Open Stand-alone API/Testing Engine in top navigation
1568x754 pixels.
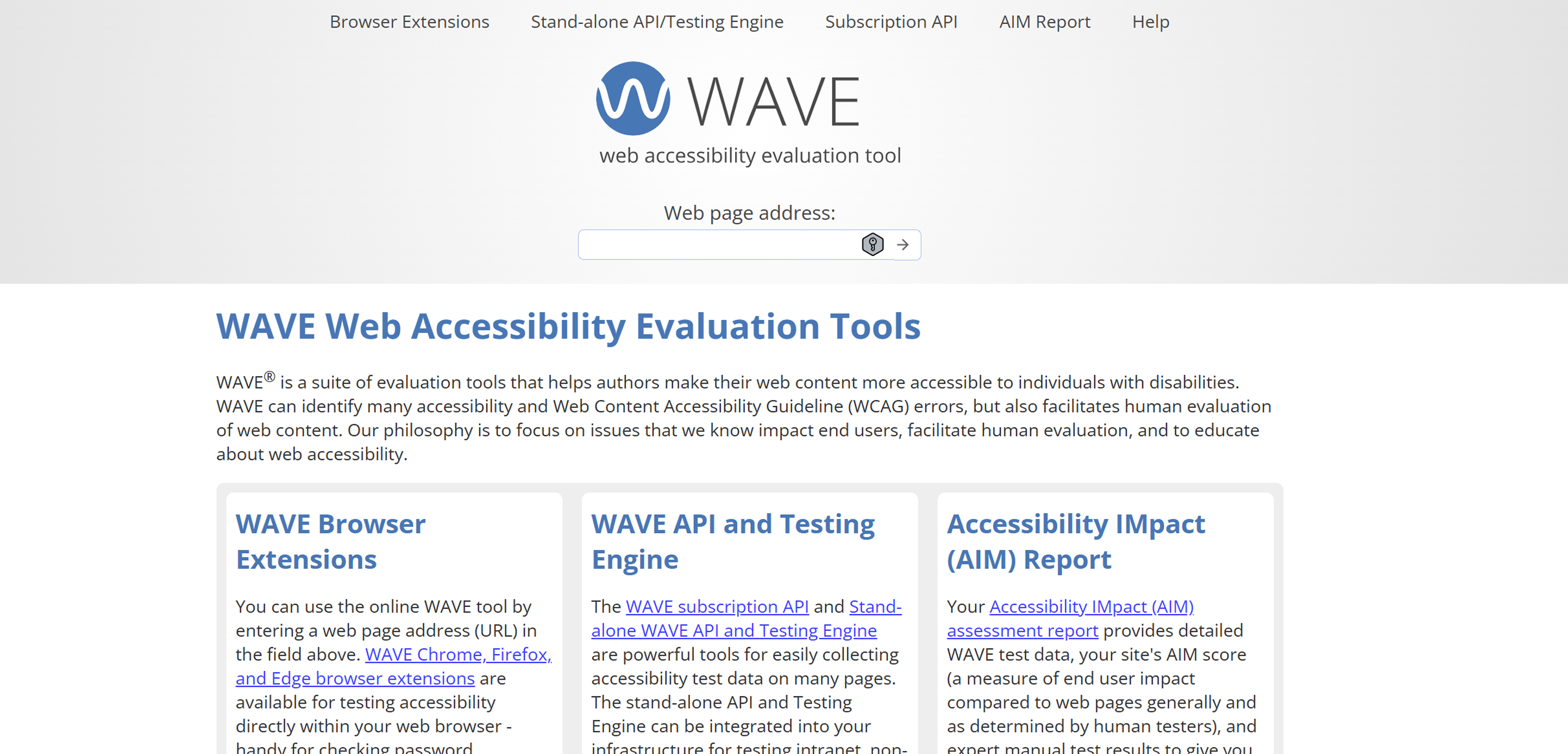coord(657,22)
